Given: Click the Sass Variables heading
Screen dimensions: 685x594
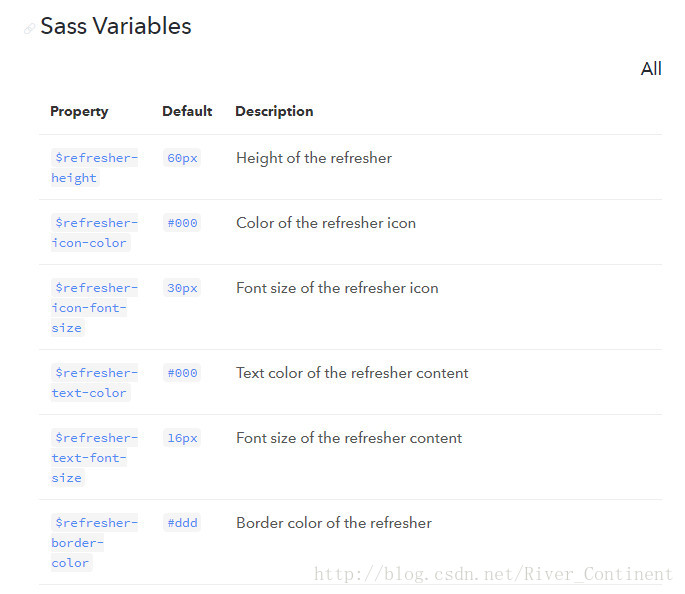Looking at the screenshot, I should [116, 26].
